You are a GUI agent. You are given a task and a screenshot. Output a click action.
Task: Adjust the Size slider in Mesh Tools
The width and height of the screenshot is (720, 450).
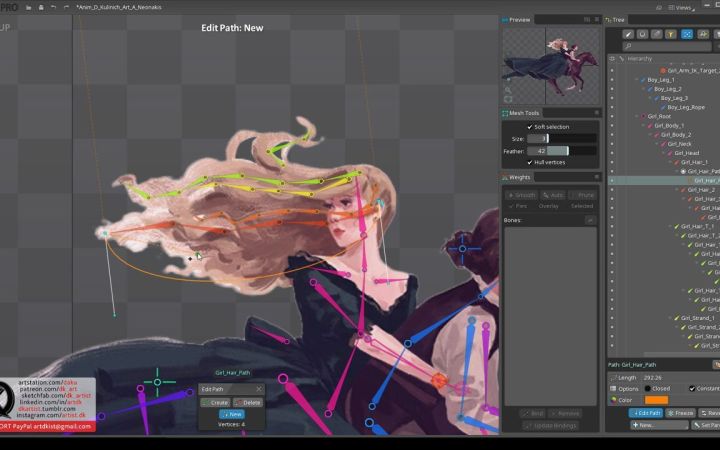tap(562, 139)
